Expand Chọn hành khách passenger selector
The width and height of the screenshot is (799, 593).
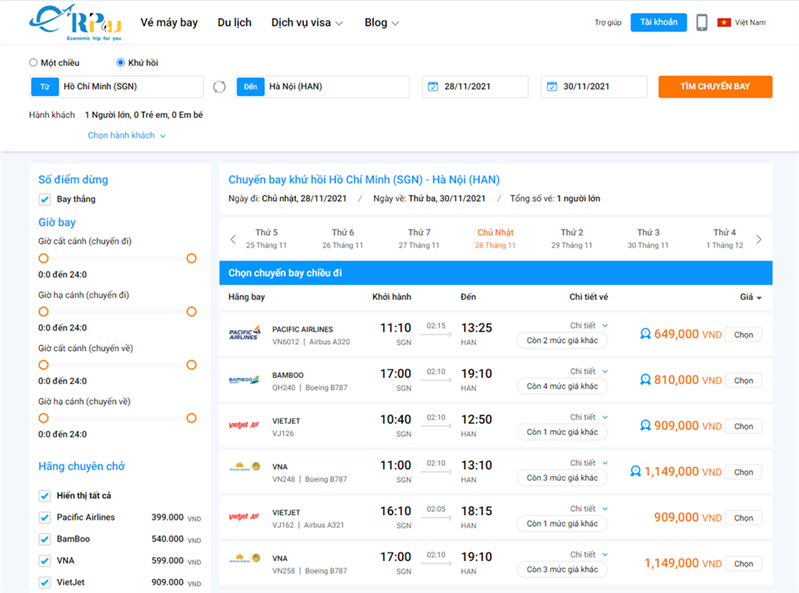pos(126,136)
